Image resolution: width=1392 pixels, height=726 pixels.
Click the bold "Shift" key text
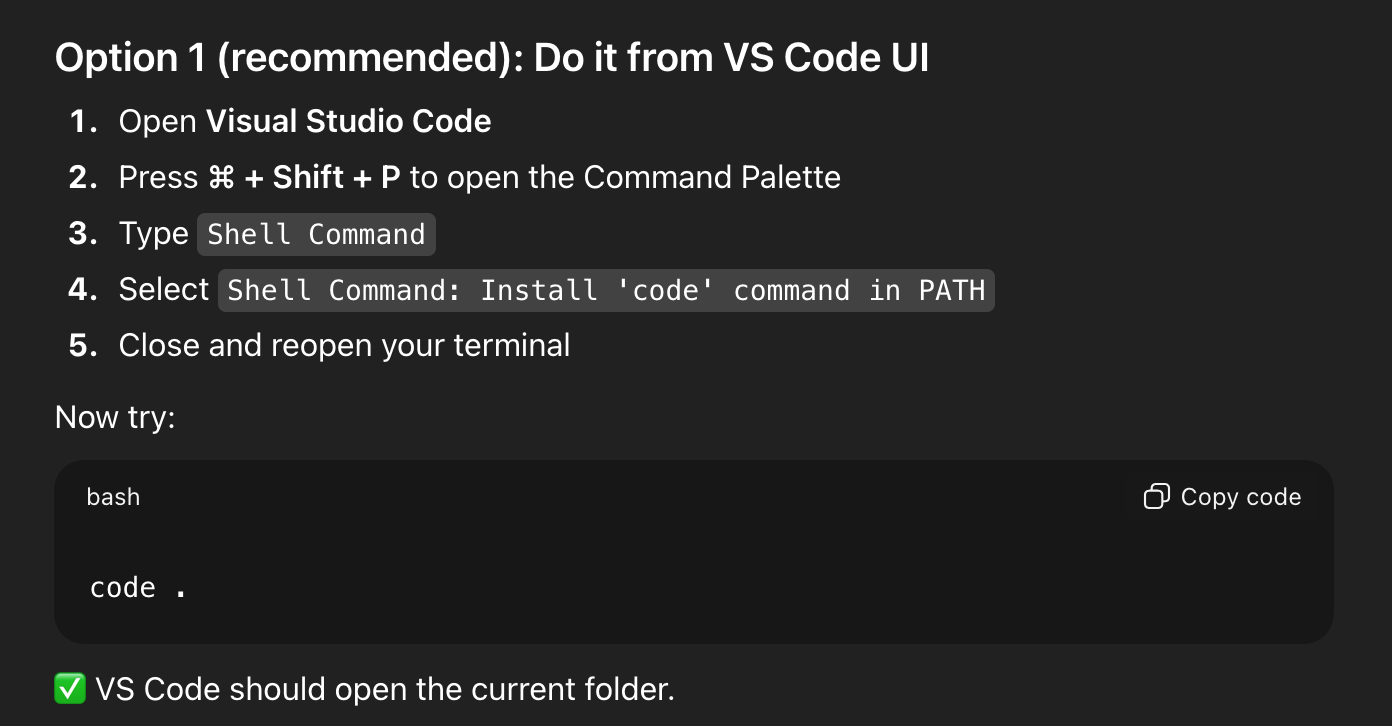tap(308, 178)
